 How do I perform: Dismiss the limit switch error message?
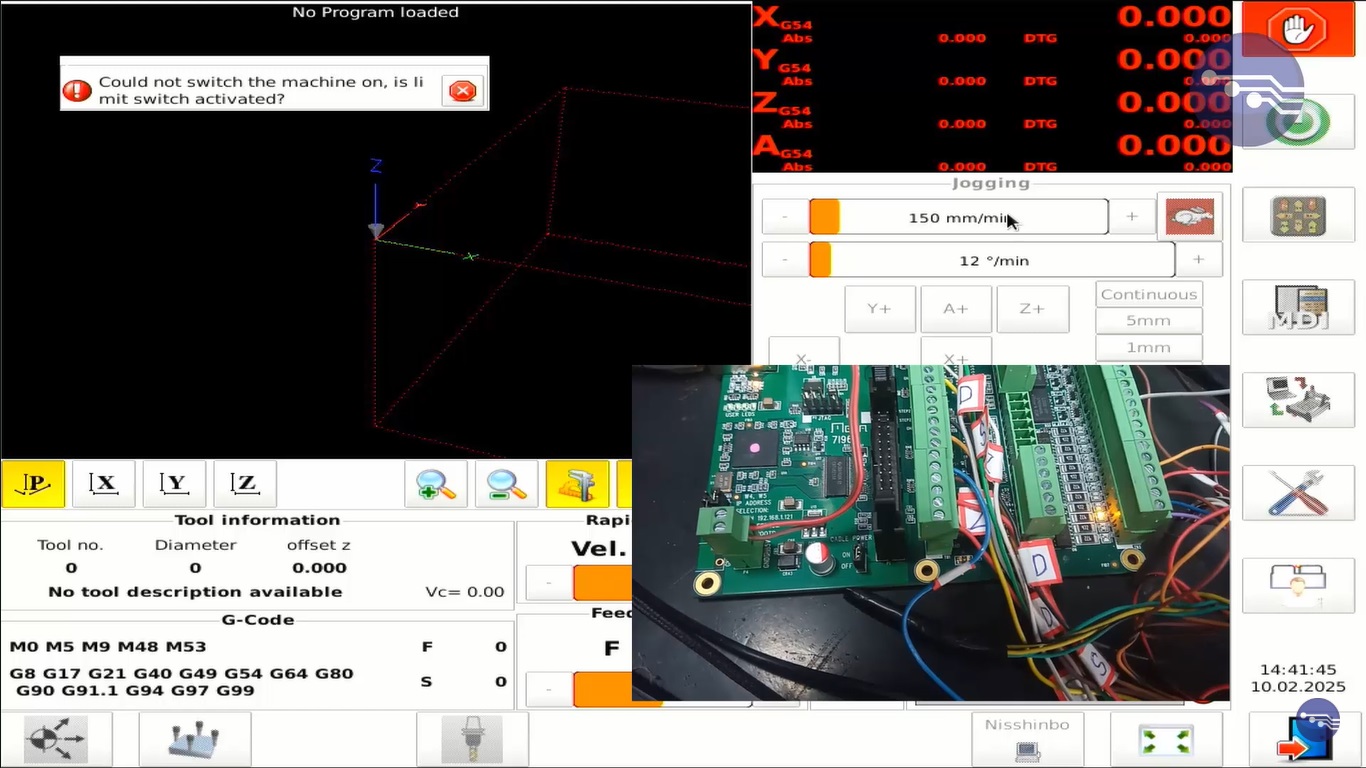pos(462,91)
